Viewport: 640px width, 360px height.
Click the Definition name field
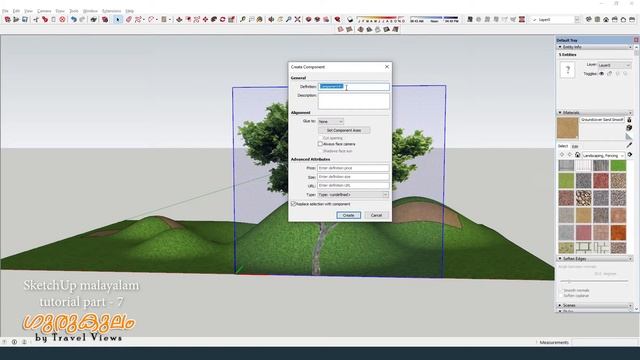point(353,87)
